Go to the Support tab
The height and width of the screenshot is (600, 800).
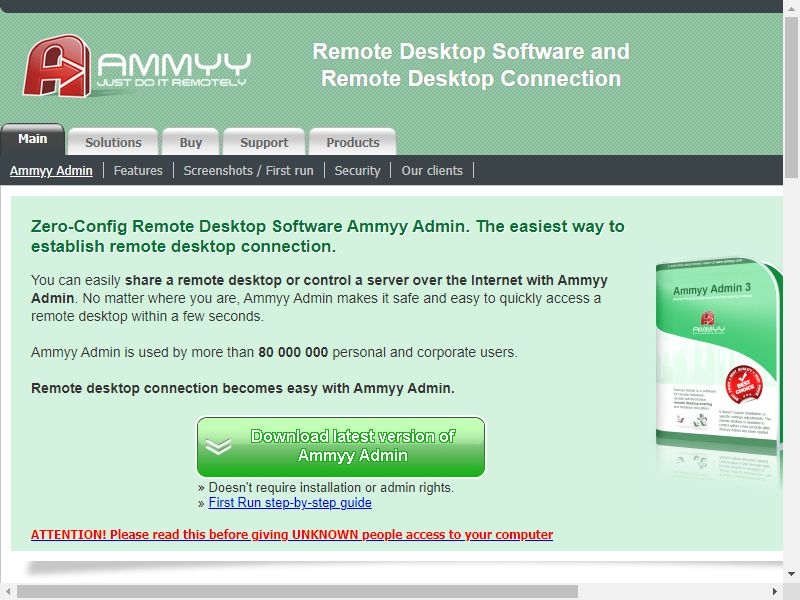[264, 142]
